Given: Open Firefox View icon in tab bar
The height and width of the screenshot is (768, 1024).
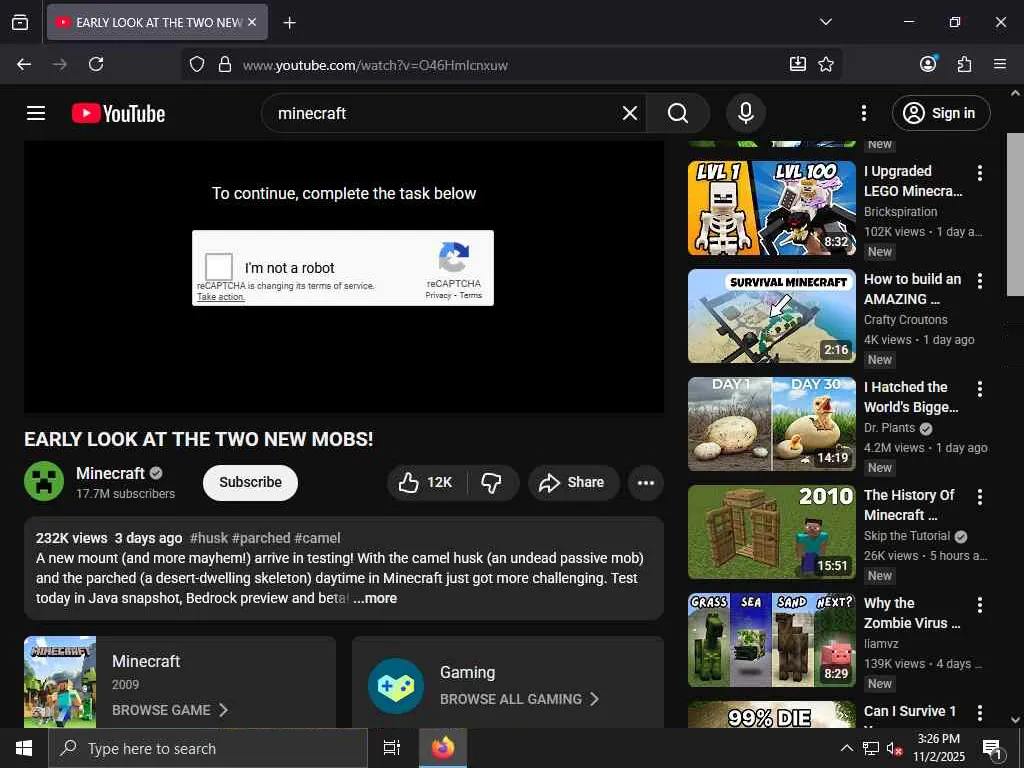Looking at the screenshot, I should [20, 22].
